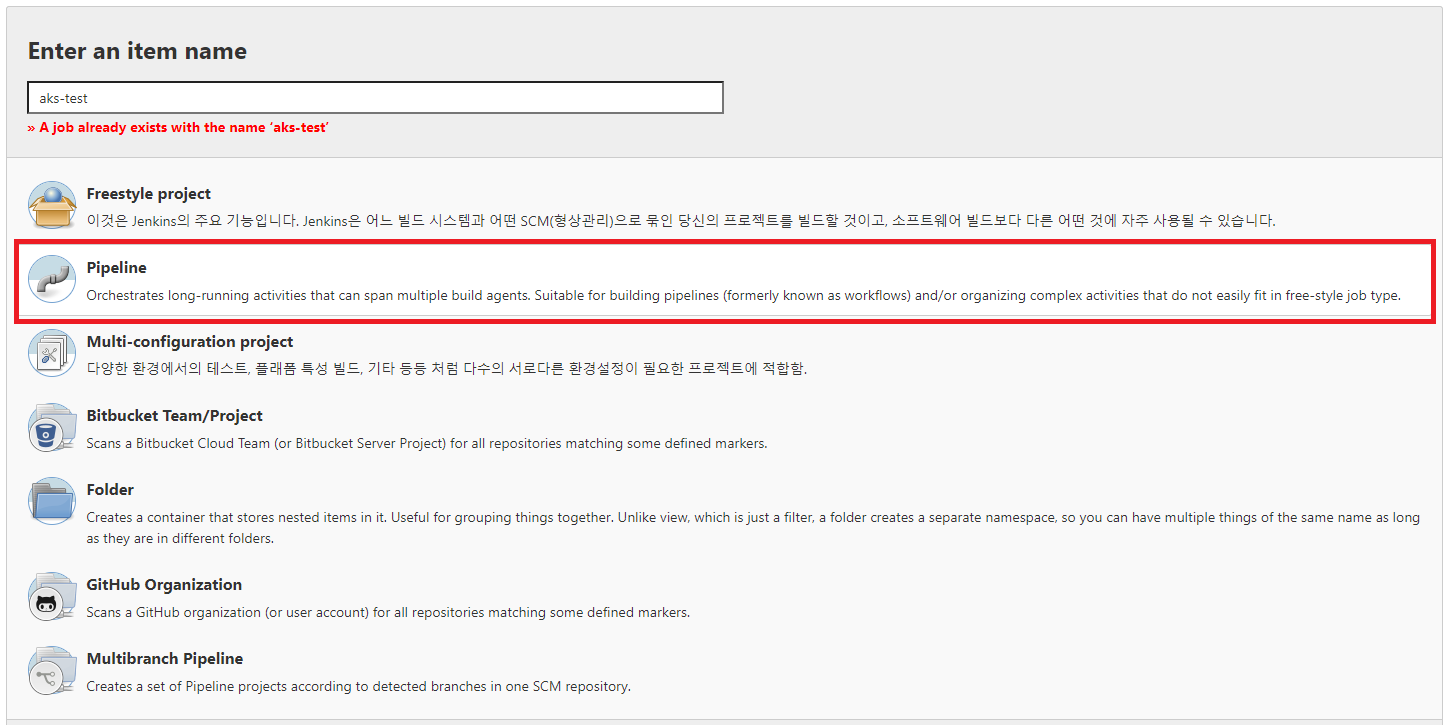Image resolution: width=1451 pixels, height=725 pixels.
Task: Select the Pipeline item title
Action: tap(117, 268)
